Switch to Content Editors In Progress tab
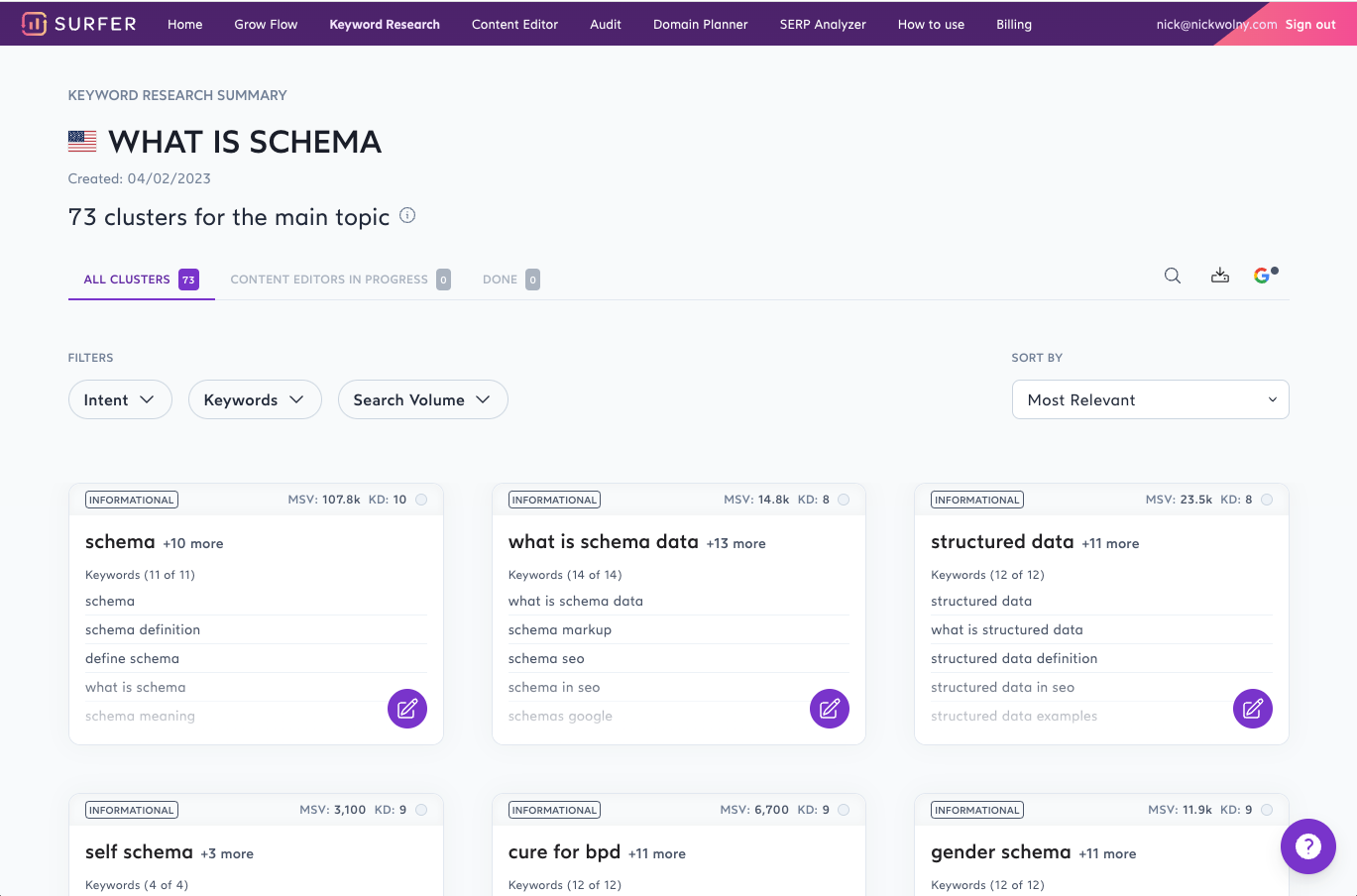This screenshot has width=1357, height=896. pos(340,280)
